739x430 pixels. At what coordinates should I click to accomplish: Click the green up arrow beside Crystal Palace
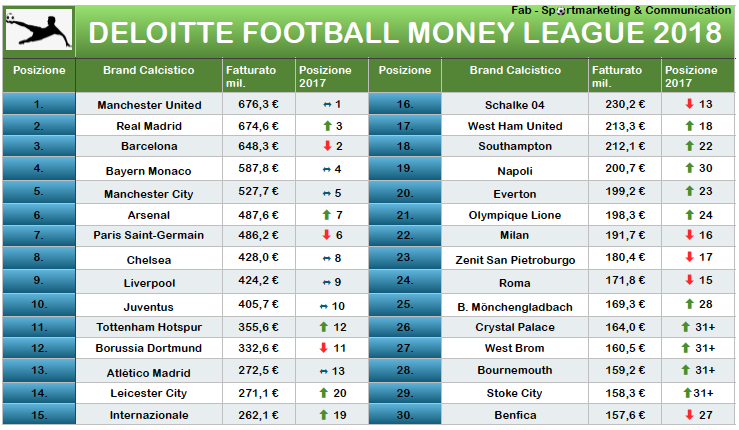pyautogui.click(x=686, y=327)
